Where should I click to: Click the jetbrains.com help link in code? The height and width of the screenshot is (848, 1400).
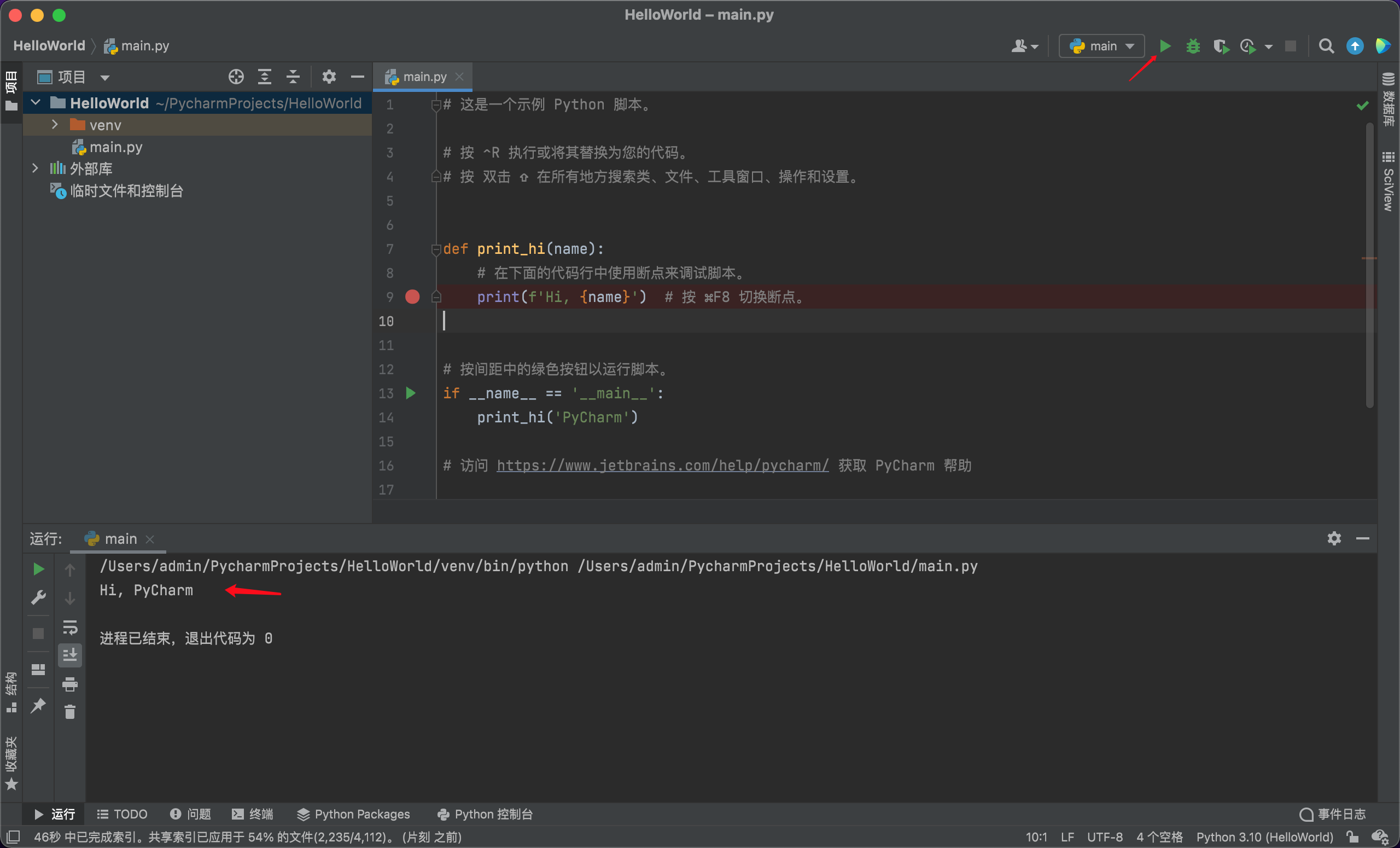[x=662, y=466]
